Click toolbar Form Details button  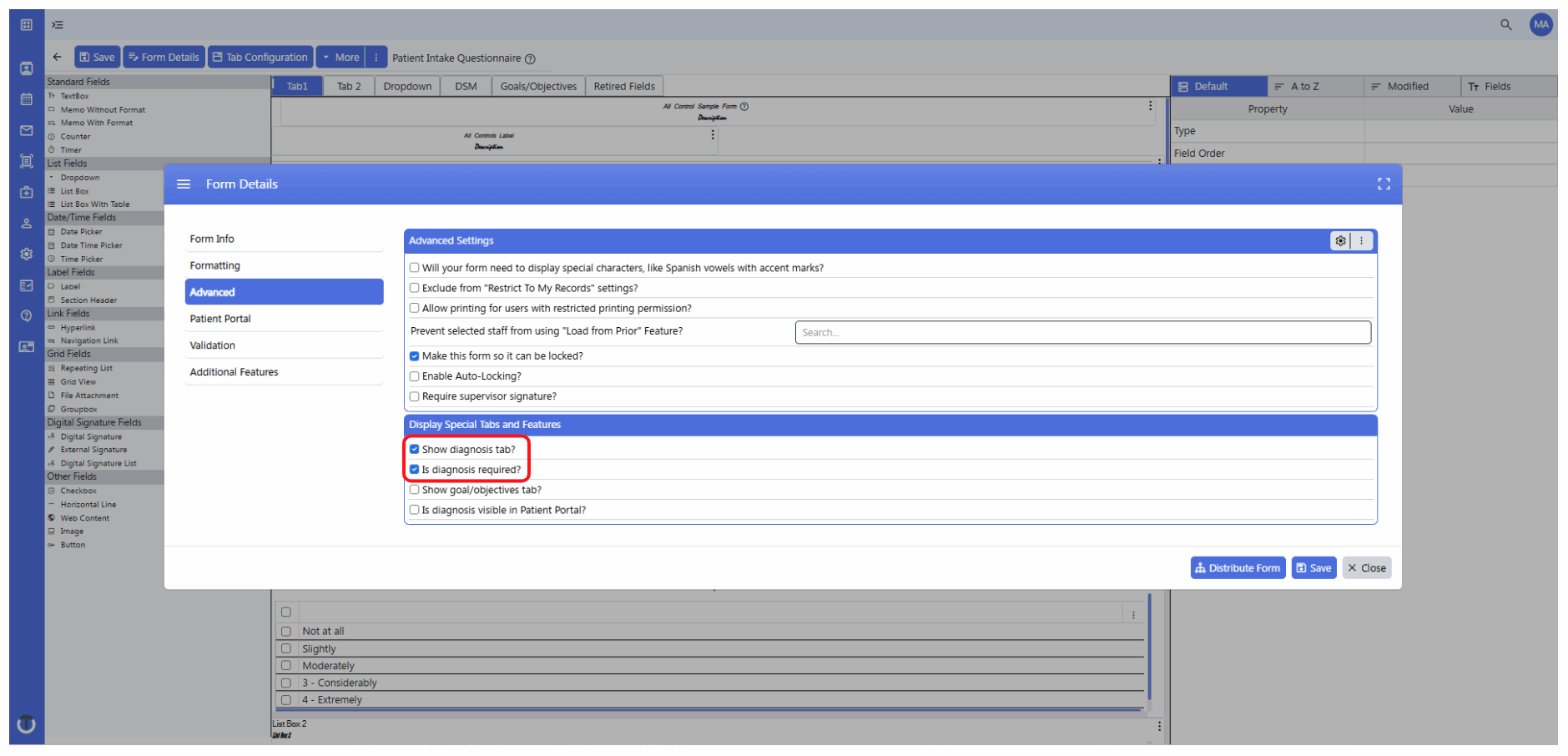(x=164, y=58)
